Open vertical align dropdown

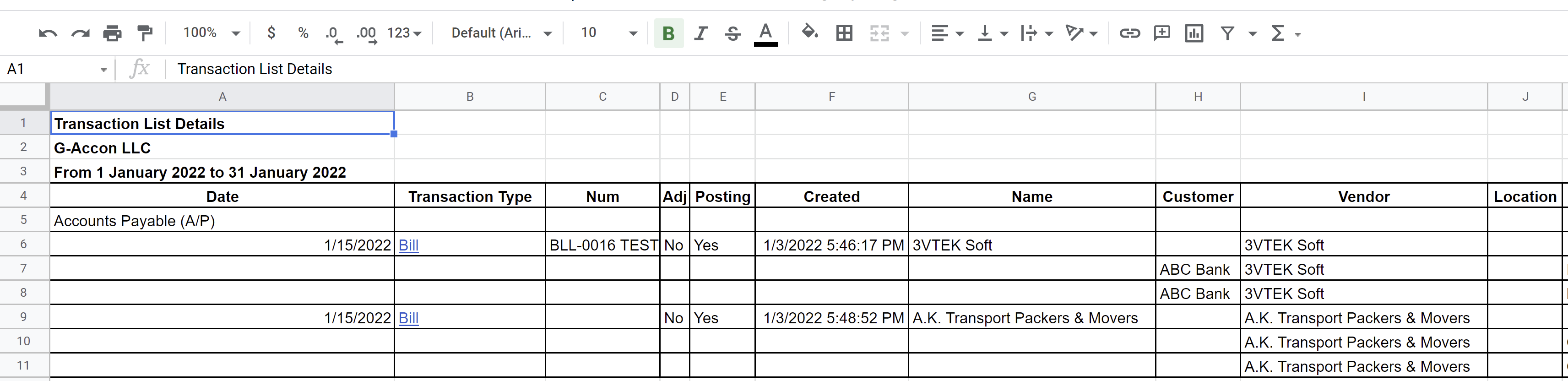pos(992,33)
